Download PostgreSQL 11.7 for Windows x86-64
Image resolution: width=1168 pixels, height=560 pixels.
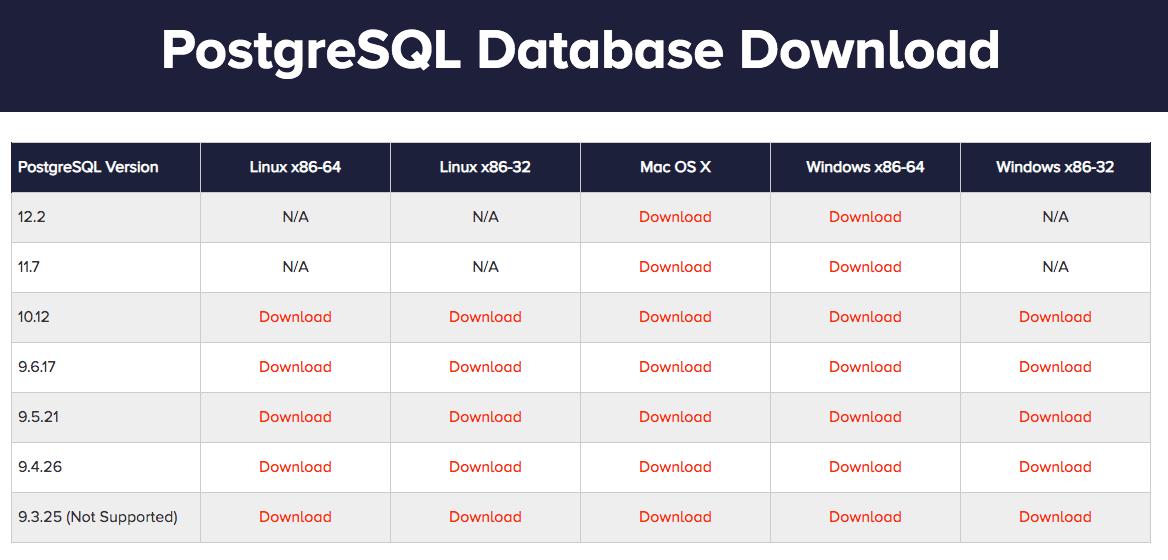865,267
